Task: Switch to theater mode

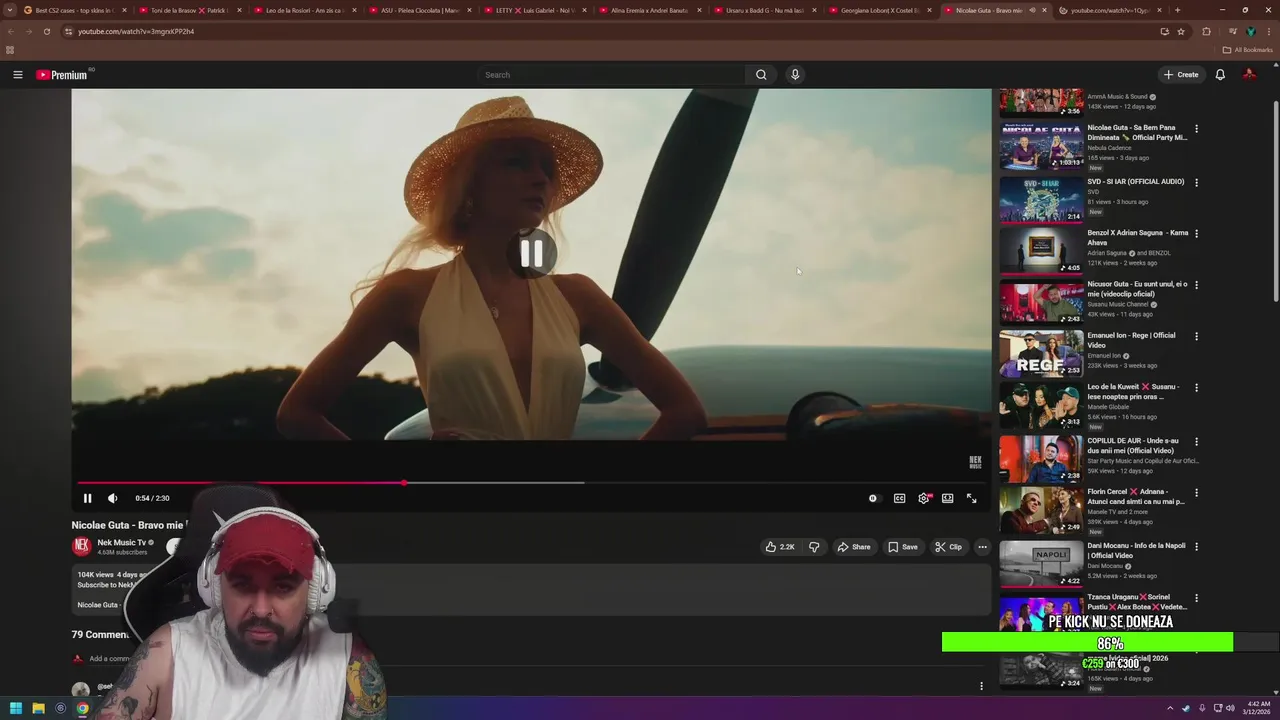Action: pos(947,498)
